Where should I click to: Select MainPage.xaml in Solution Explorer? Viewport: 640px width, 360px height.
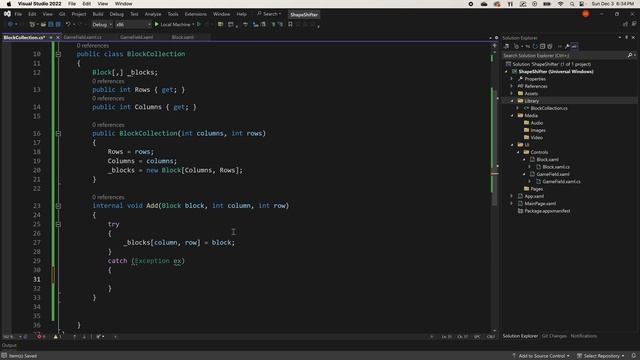point(540,204)
